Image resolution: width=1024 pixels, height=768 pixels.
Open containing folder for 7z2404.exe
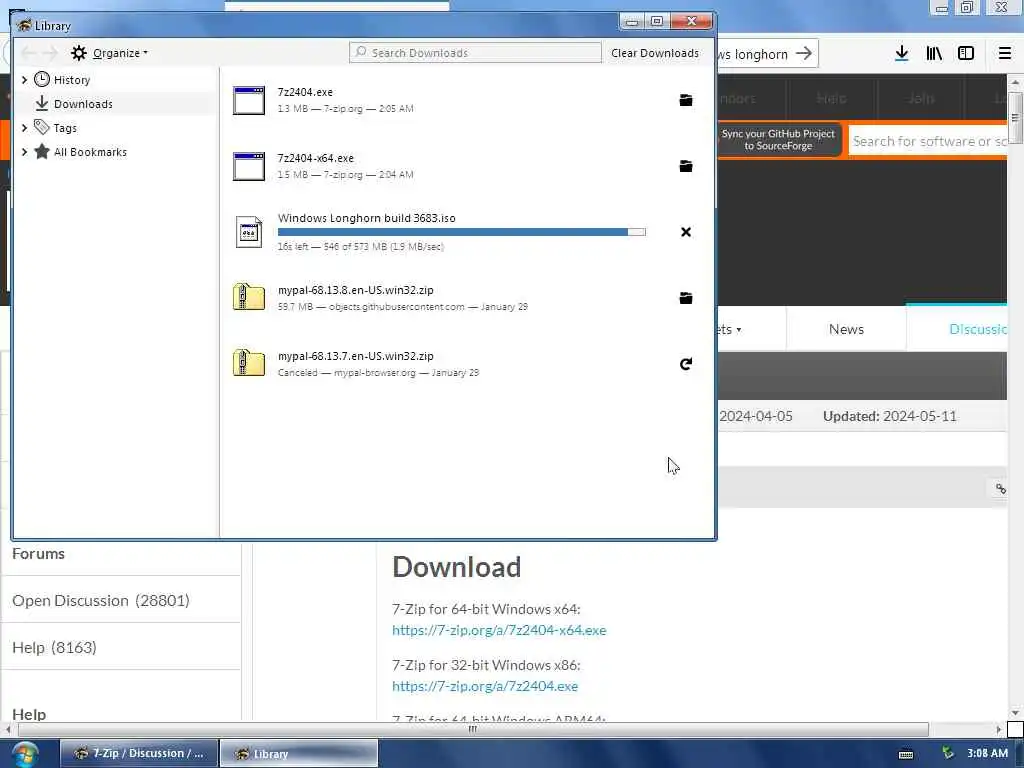(x=686, y=100)
